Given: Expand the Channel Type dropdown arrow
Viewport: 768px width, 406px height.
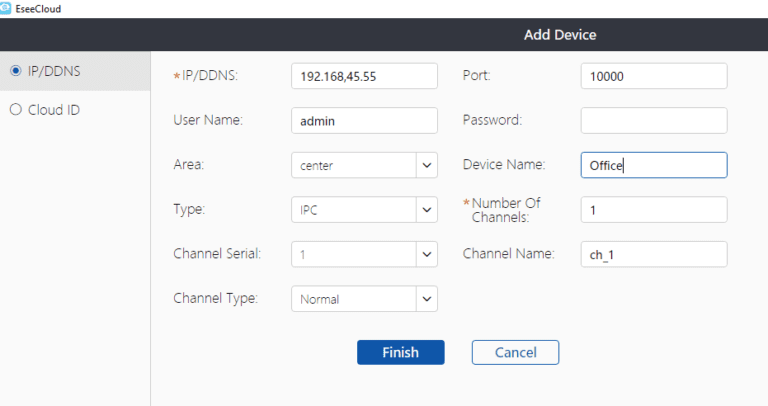Looking at the screenshot, I should click(427, 298).
